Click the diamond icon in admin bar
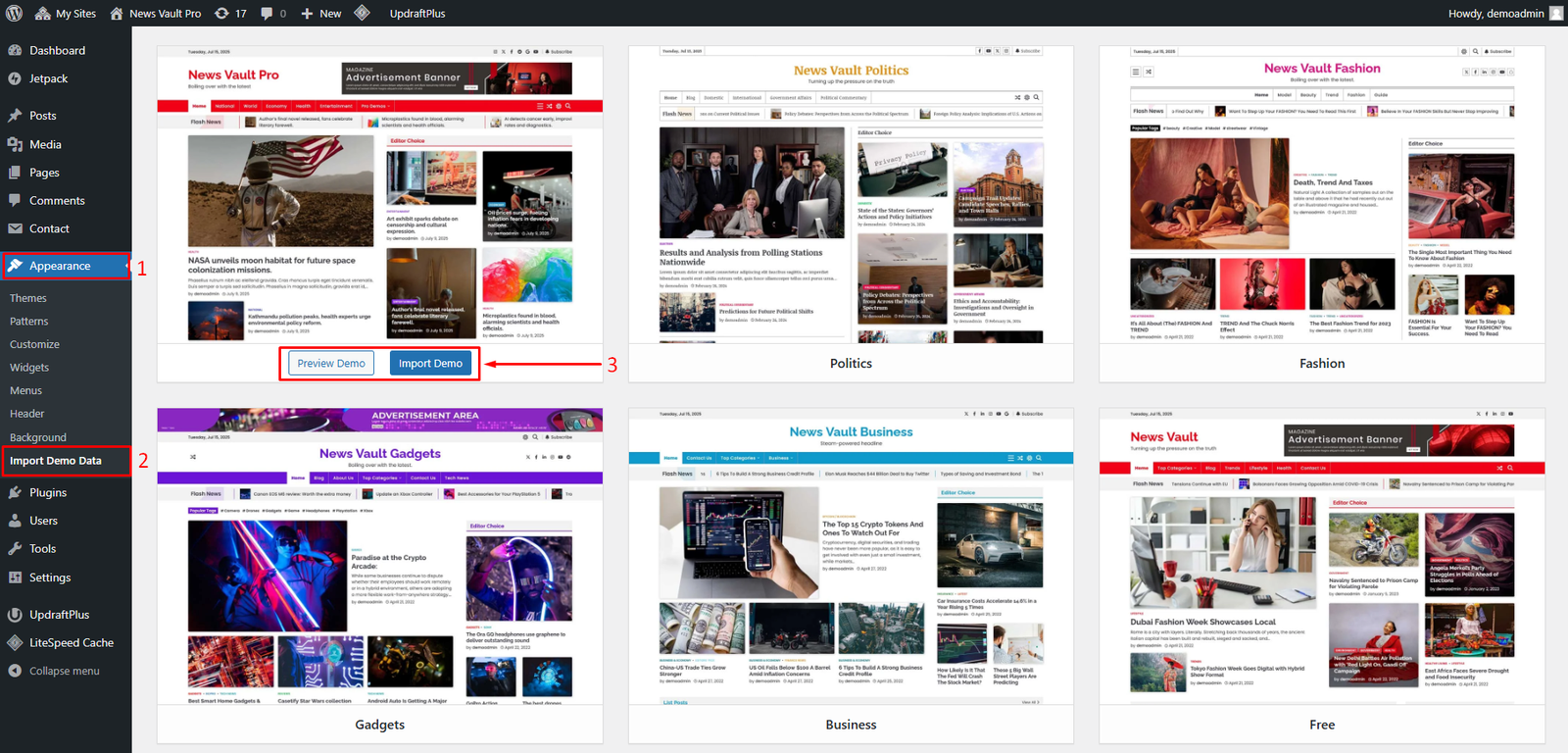 [x=362, y=13]
